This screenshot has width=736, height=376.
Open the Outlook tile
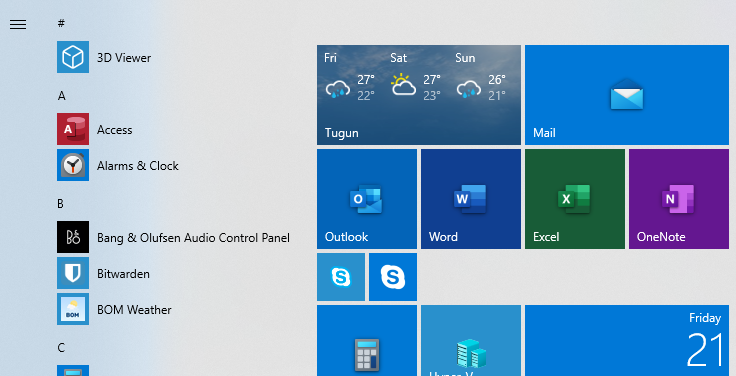click(367, 199)
